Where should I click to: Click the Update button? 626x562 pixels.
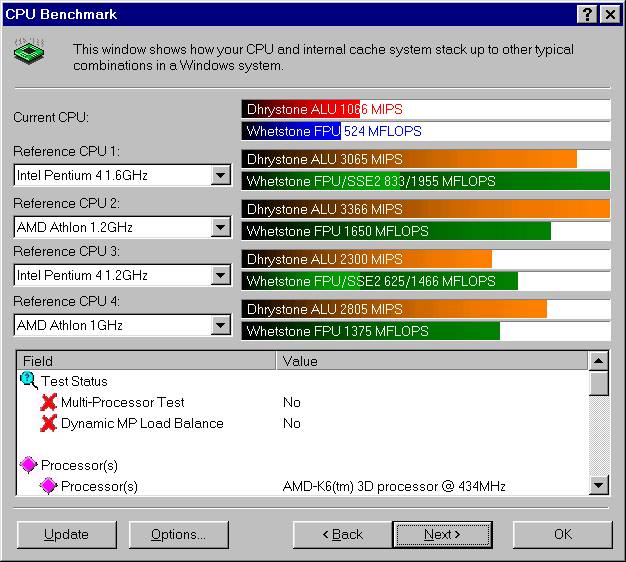(x=67, y=534)
